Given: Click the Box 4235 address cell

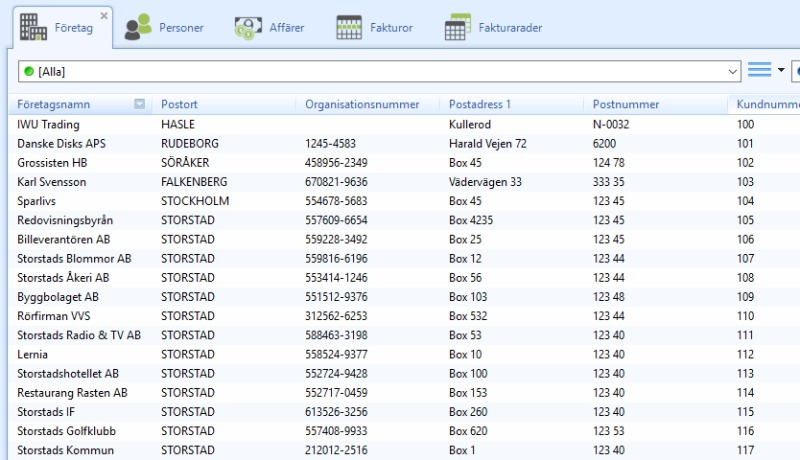Looking at the screenshot, I should [471, 220].
